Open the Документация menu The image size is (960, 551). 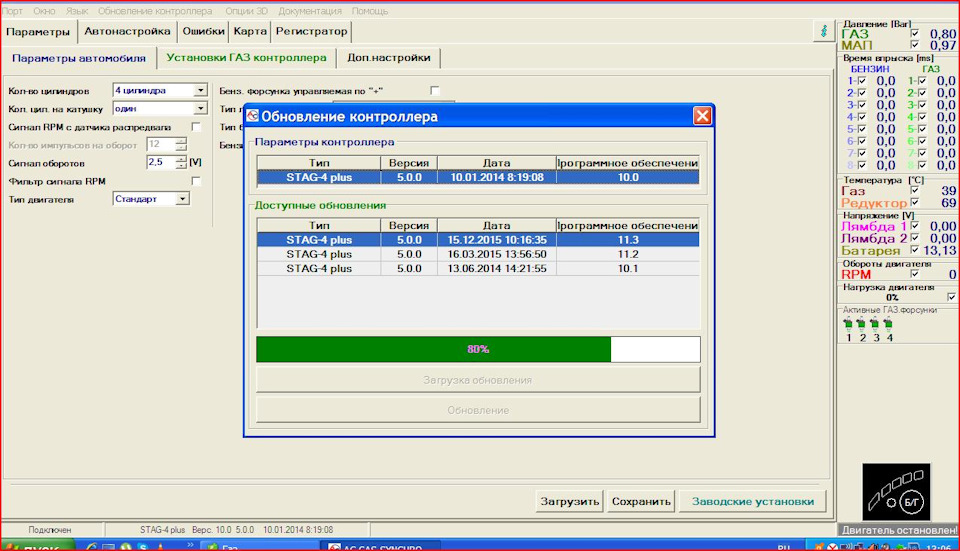310,11
